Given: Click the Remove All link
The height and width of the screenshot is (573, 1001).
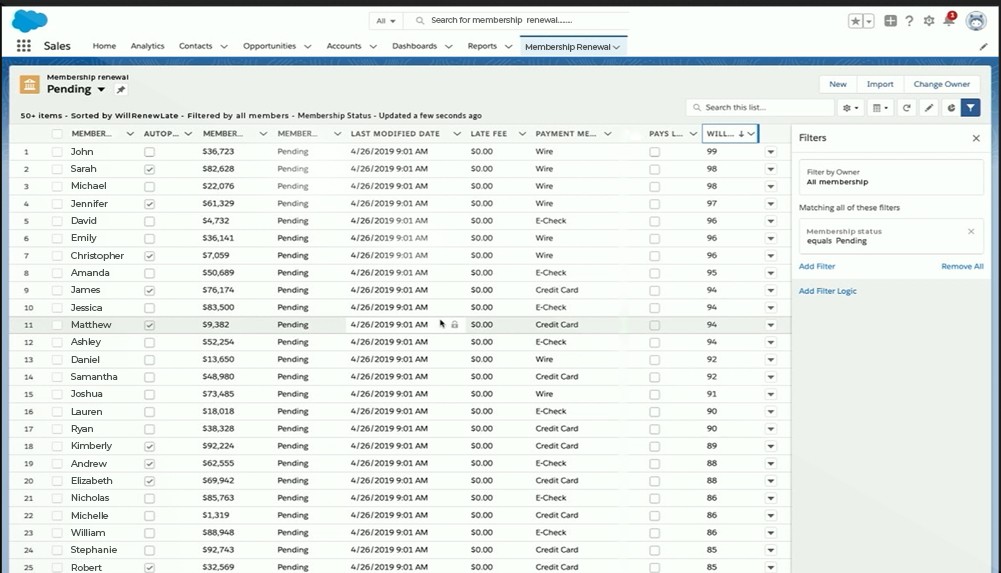Looking at the screenshot, I should [x=962, y=266].
